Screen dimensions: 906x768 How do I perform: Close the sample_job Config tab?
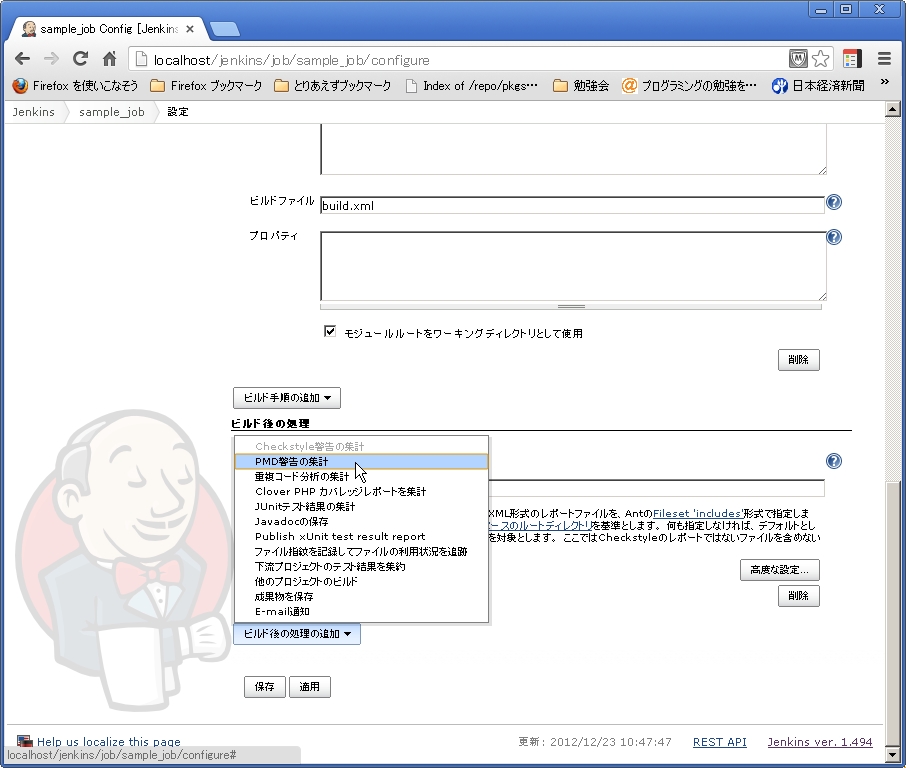pos(190,29)
